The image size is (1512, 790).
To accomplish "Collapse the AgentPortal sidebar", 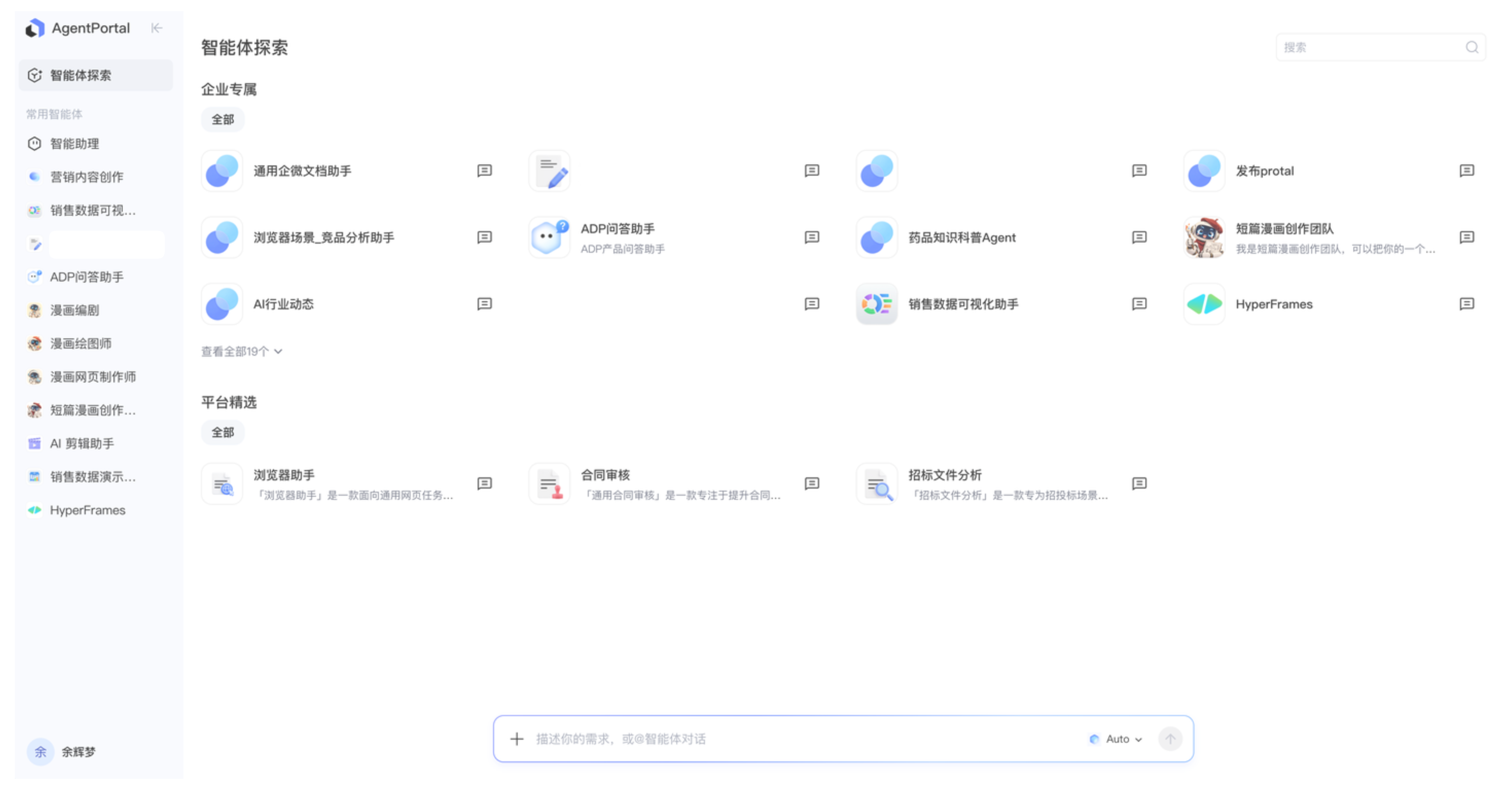I will click(x=156, y=28).
